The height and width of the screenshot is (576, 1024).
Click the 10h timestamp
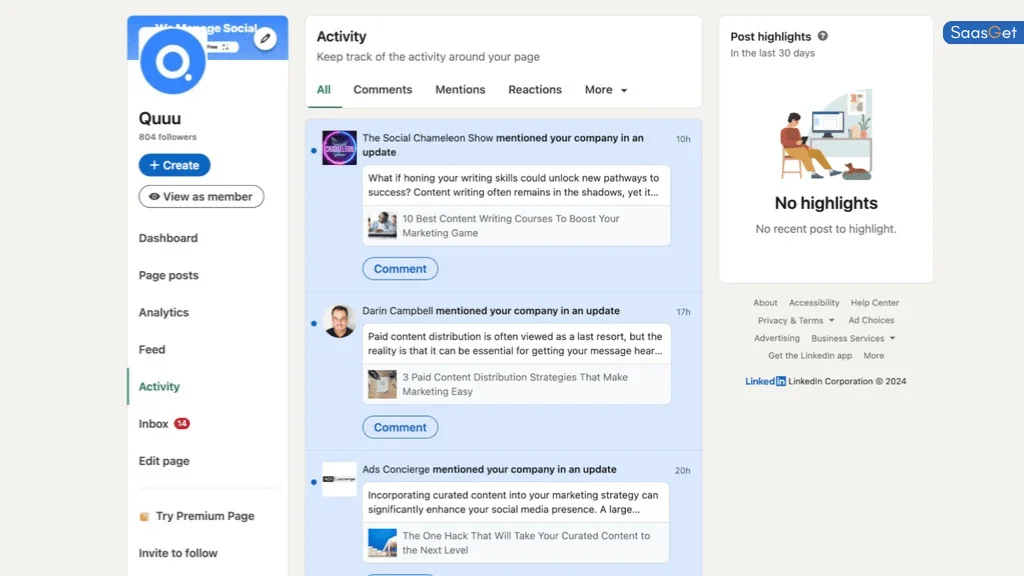pos(683,139)
